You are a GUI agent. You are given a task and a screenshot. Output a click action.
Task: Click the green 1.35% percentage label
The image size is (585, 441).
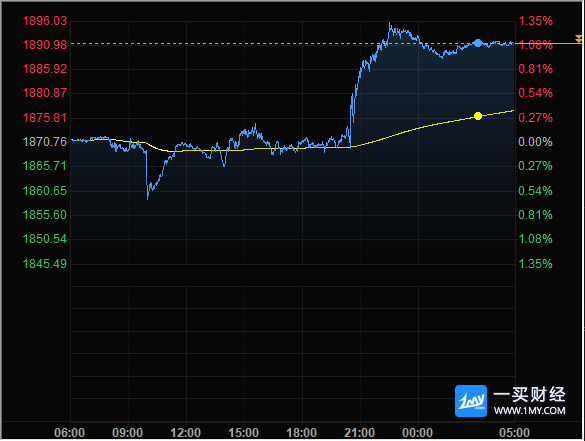click(535, 264)
